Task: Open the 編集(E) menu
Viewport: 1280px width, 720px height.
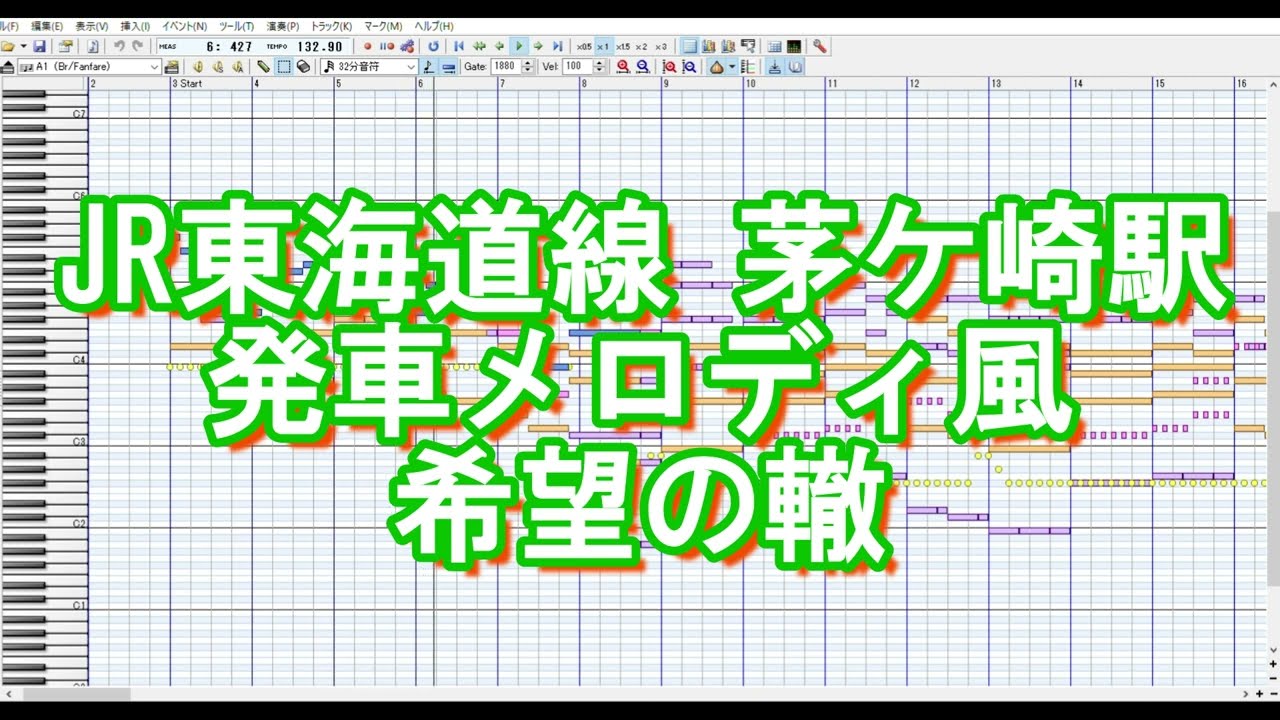Action: [x=47, y=26]
